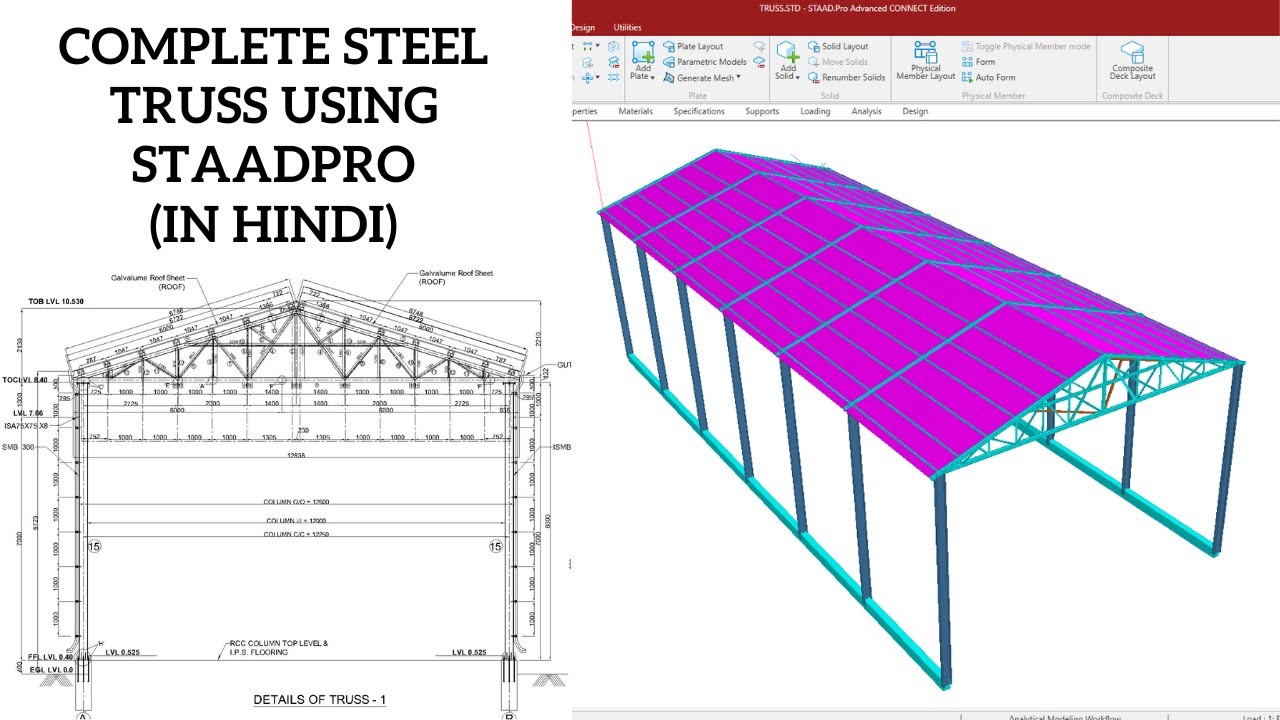Open the Design page tab below ribbon

(915, 111)
